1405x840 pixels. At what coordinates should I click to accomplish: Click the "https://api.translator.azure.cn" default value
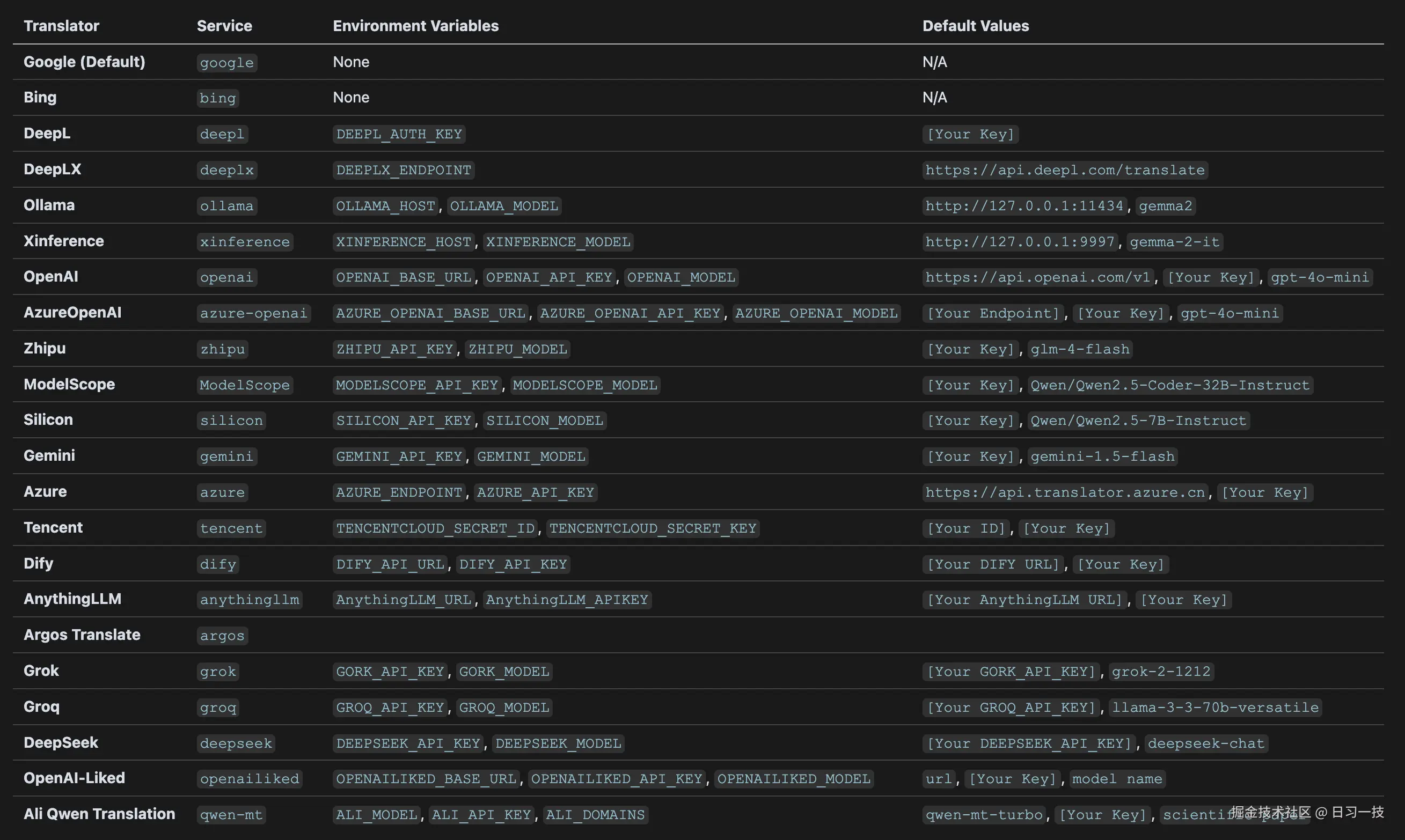(1065, 493)
